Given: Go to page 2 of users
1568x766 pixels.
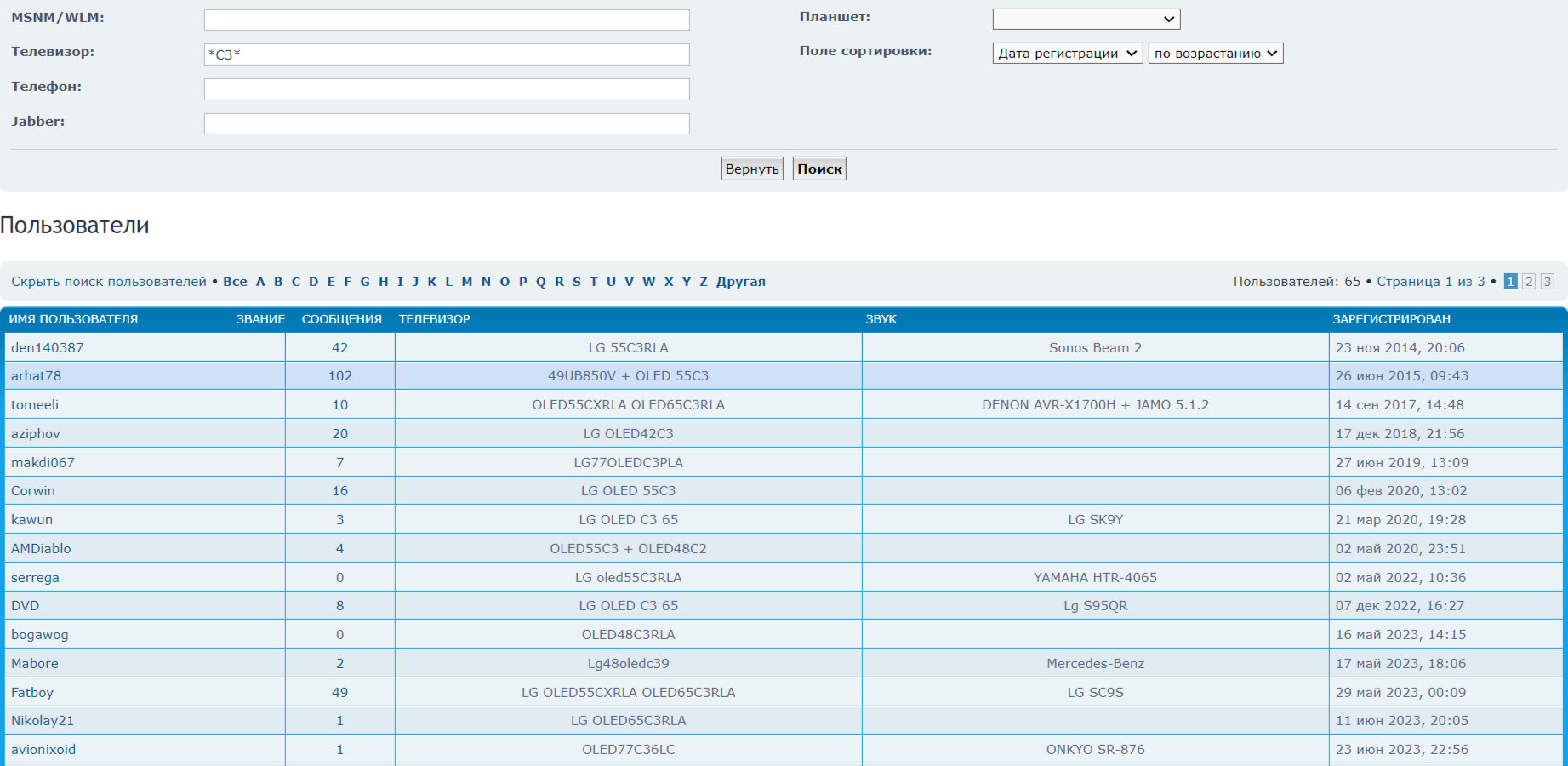Looking at the screenshot, I should (x=1528, y=282).
